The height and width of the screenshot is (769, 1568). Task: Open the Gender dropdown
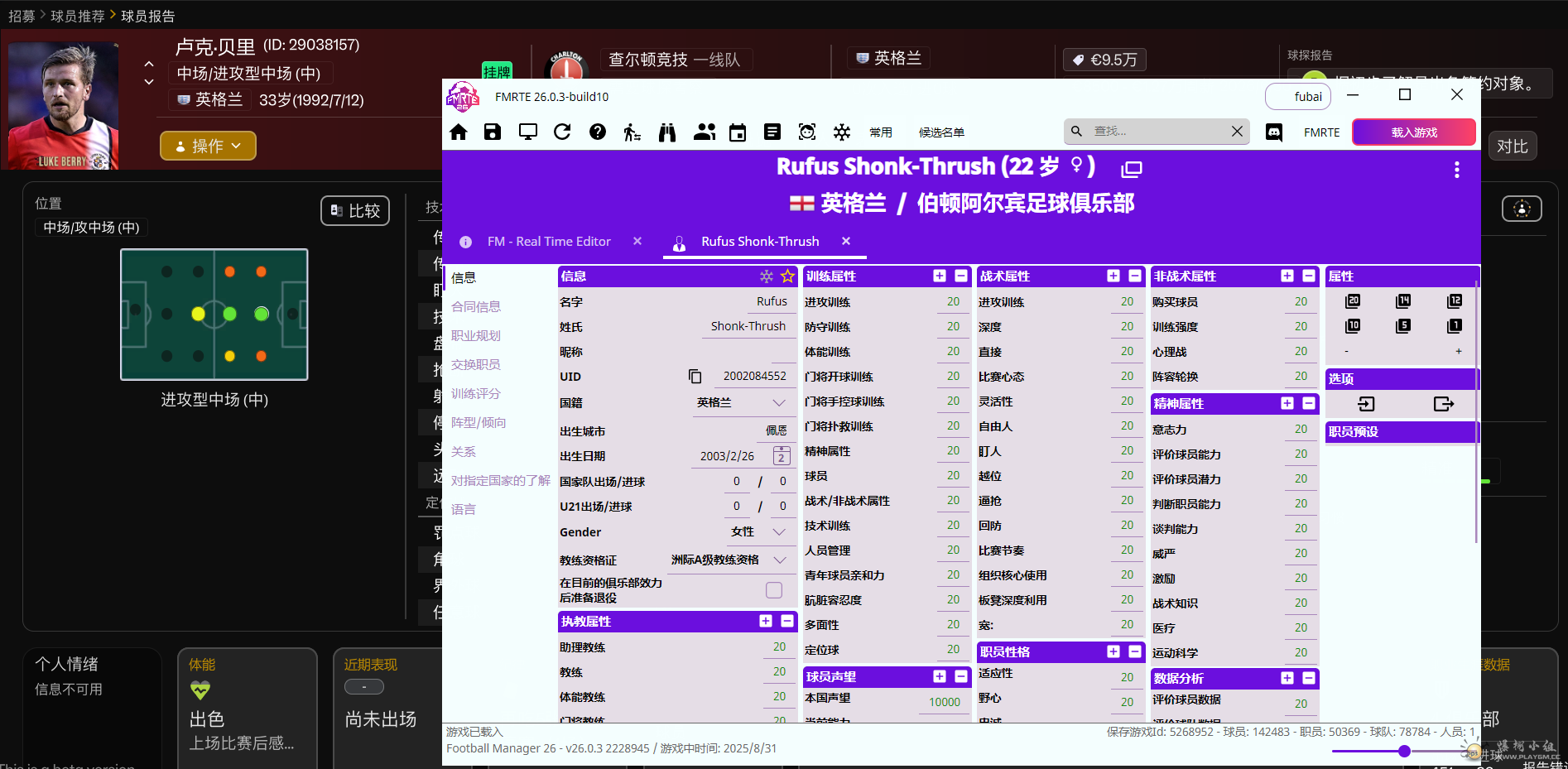coord(778,531)
